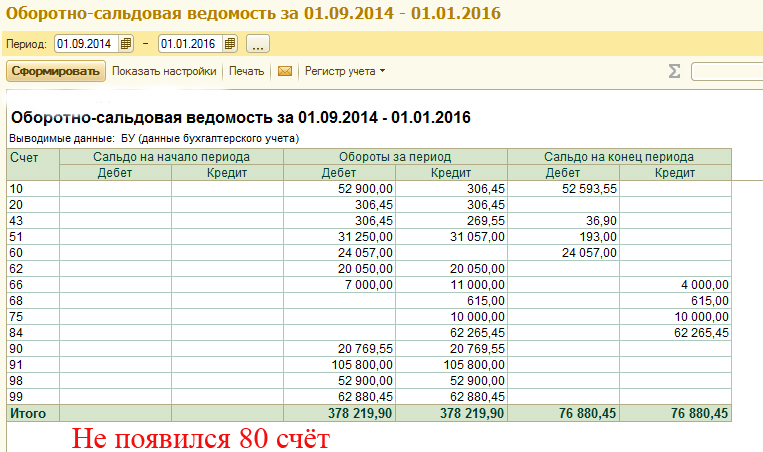Image resolution: width=763 pixels, height=452 pixels.
Task: Open Показать настройки
Action: click(164, 71)
